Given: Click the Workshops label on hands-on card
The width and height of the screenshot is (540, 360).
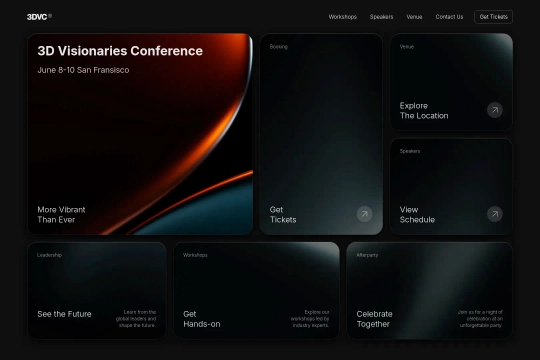Looking at the screenshot, I should [195, 255].
